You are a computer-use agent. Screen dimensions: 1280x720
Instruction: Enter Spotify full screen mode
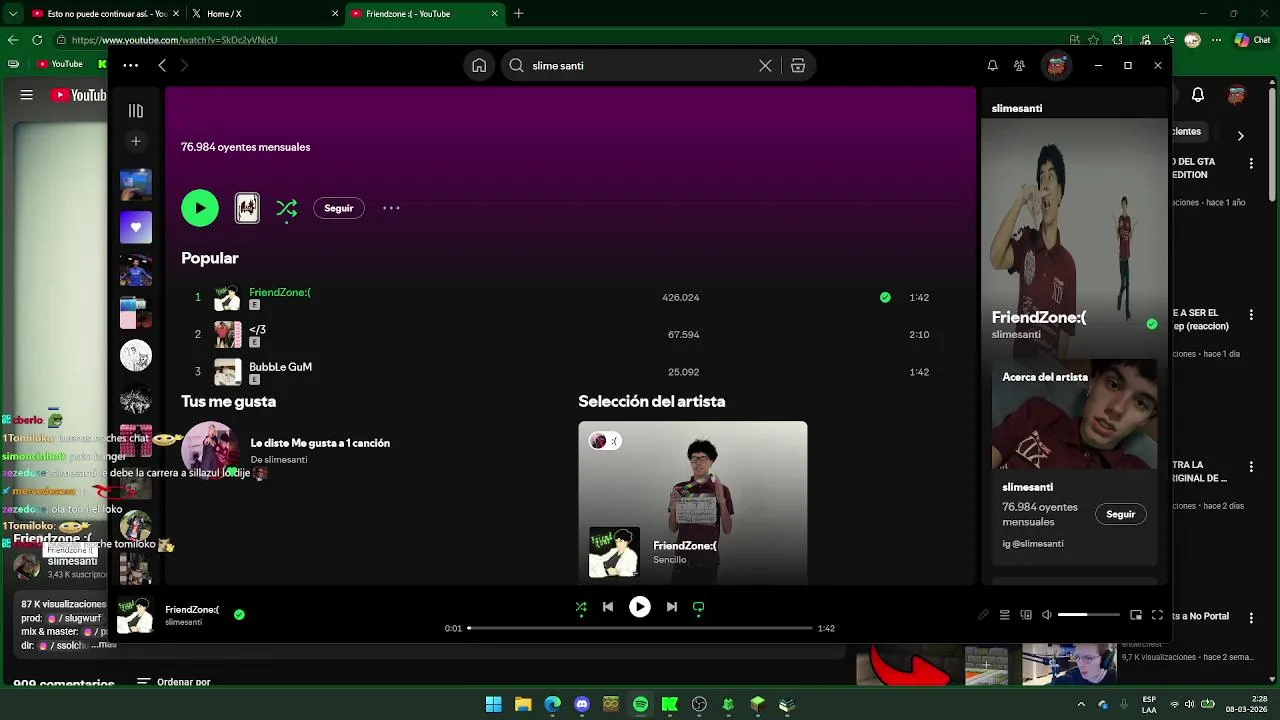[x=1157, y=615]
